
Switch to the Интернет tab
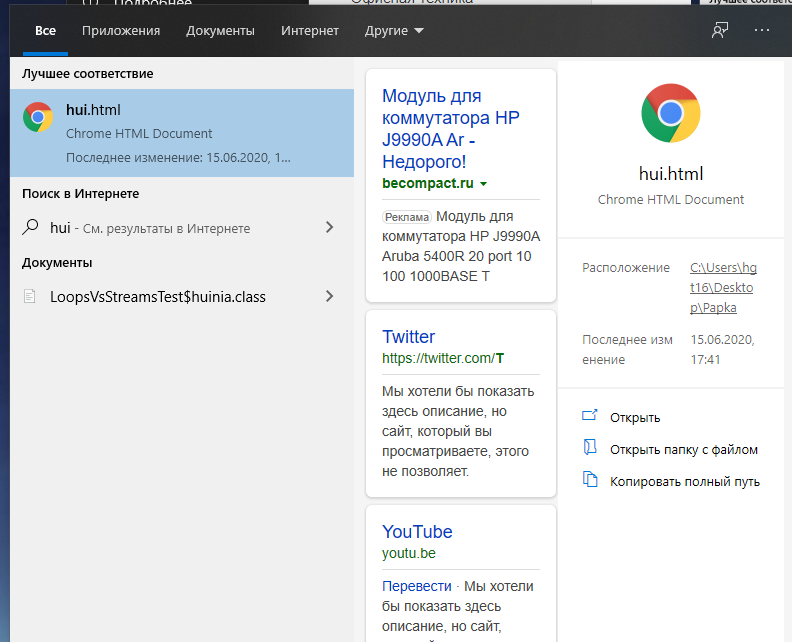tap(310, 31)
